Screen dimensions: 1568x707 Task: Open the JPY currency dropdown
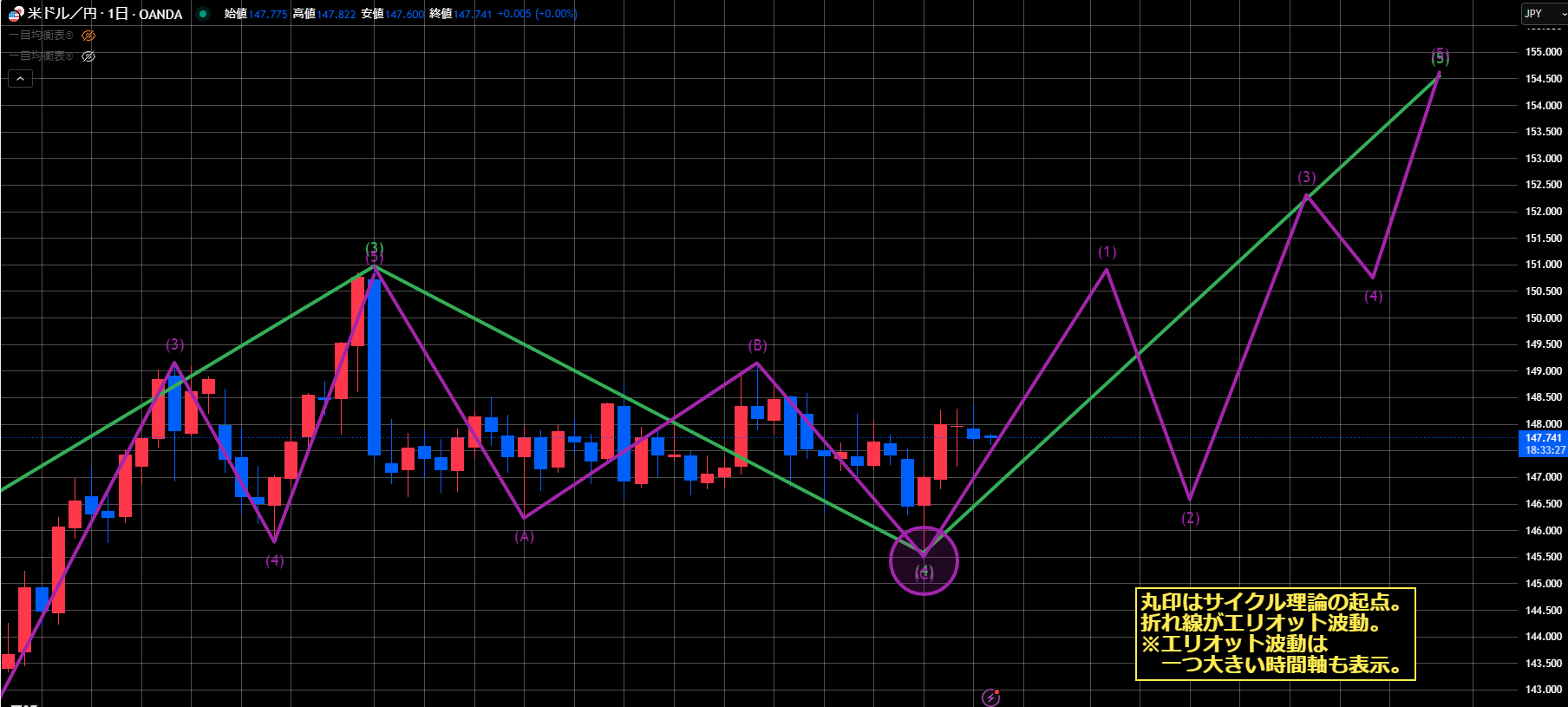[x=1544, y=14]
